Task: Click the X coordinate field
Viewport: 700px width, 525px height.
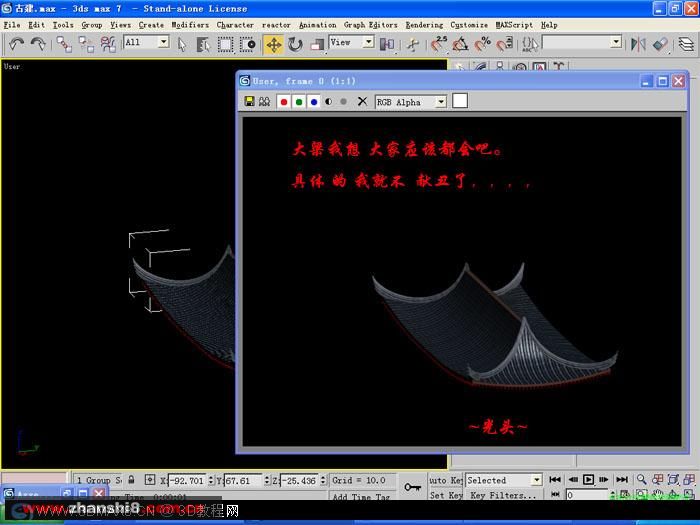Action: (x=187, y=480)
